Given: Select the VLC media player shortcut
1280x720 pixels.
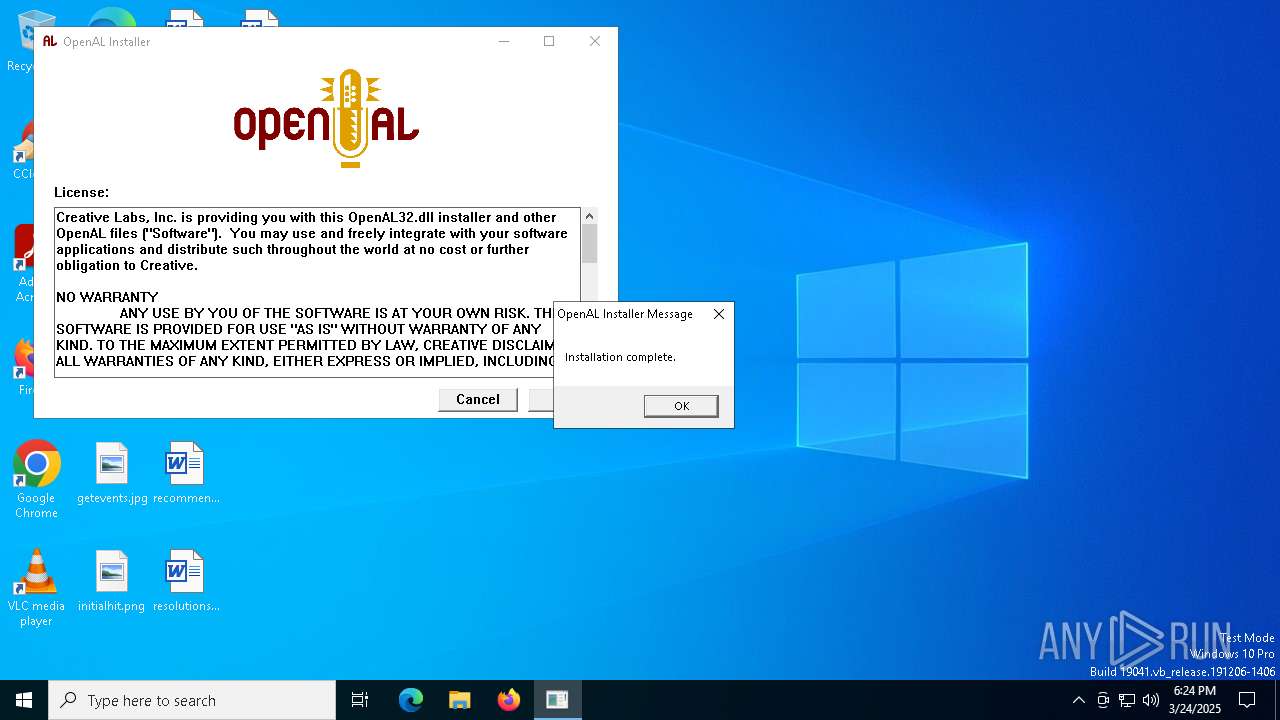Looking at the screenshot, I should [36, 588].
